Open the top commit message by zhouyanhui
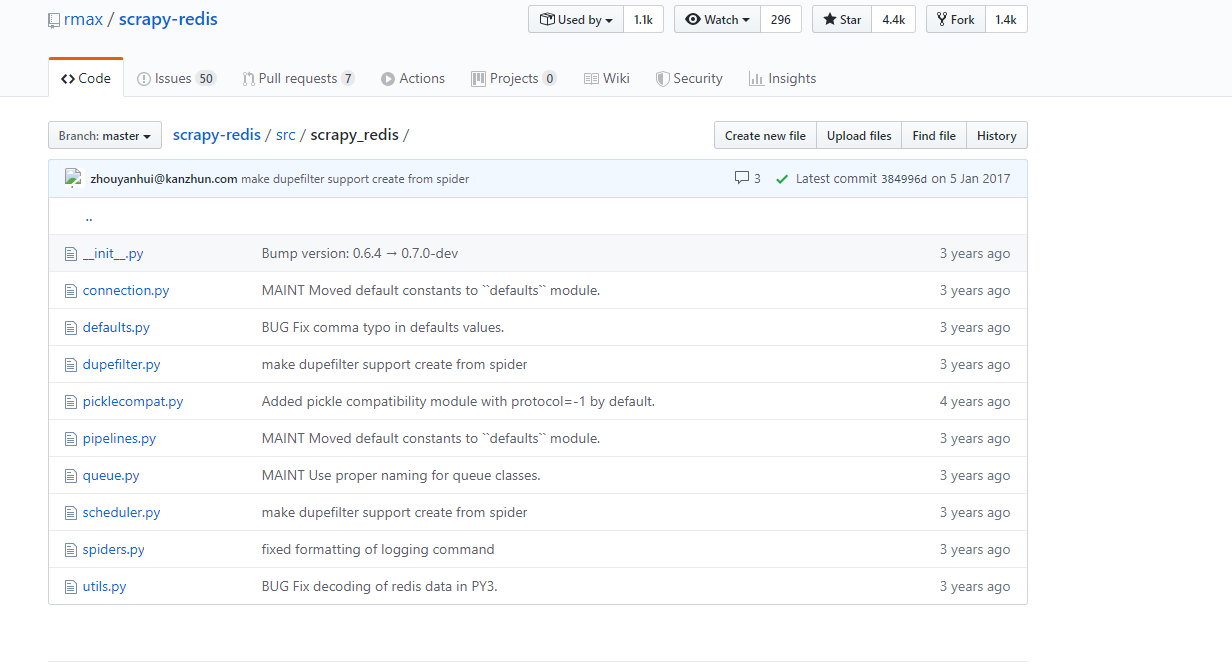The image size is (1232, 664). (x=355, y=179)
